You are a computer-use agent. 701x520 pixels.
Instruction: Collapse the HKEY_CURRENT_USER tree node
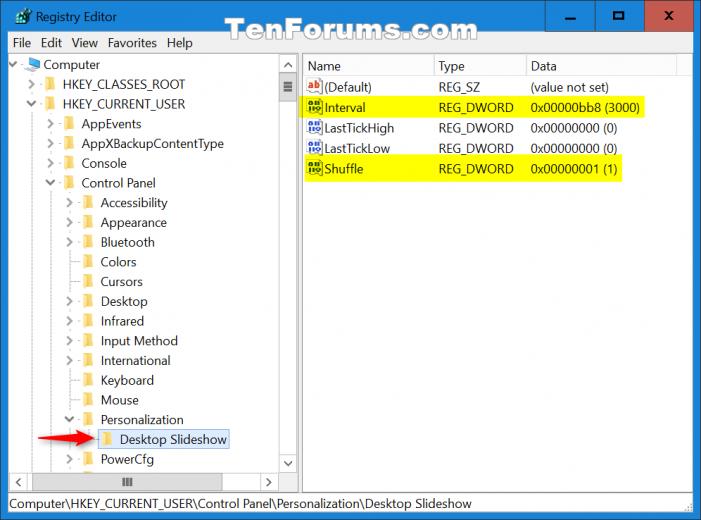coord(31,104)
